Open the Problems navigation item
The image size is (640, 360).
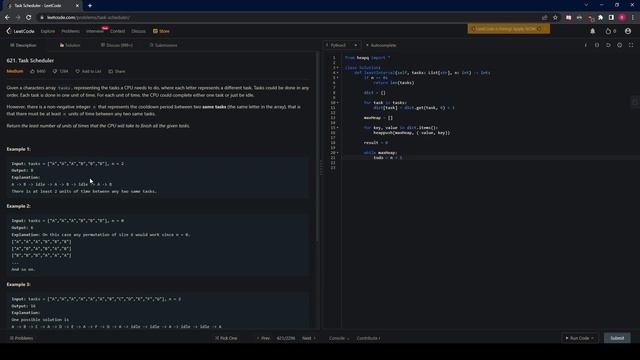click(x=70, y=31)
